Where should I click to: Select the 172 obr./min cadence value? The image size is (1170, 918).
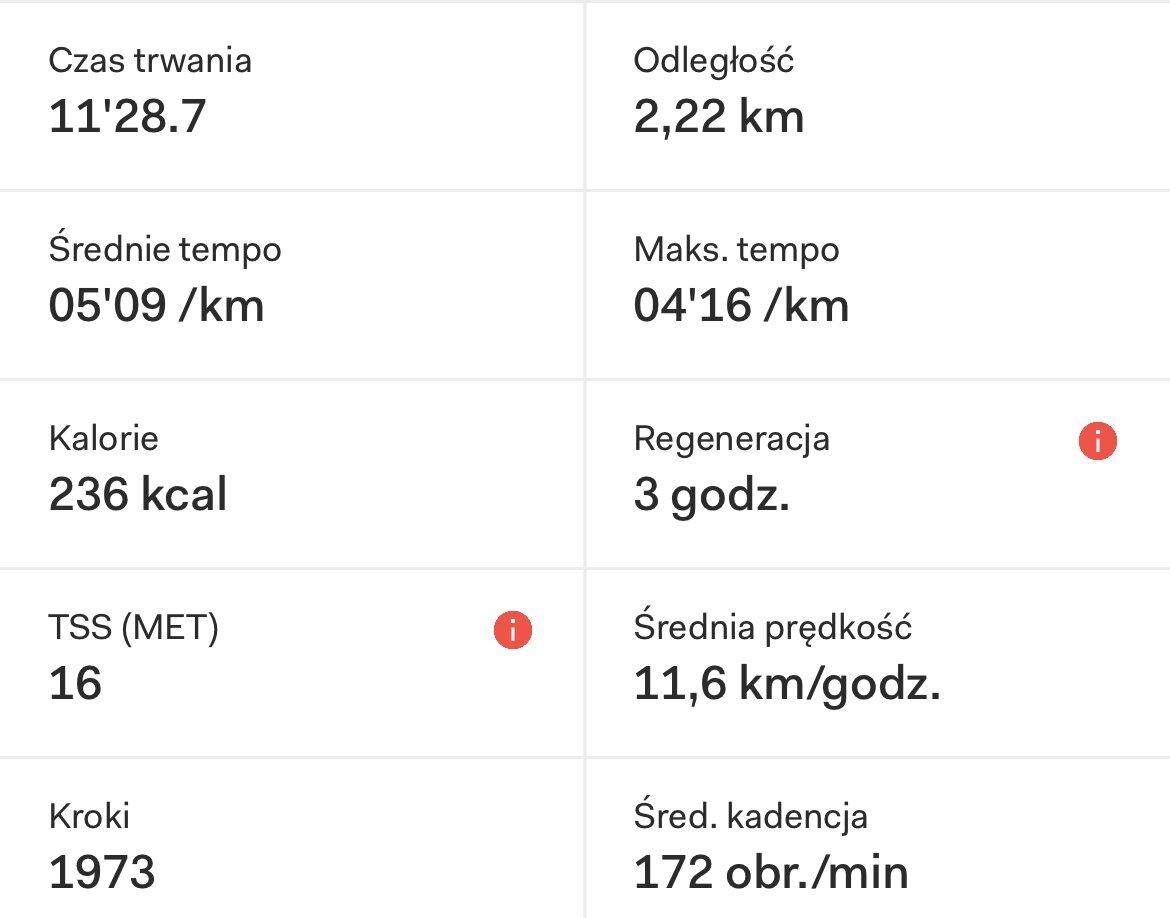(771, 873)
